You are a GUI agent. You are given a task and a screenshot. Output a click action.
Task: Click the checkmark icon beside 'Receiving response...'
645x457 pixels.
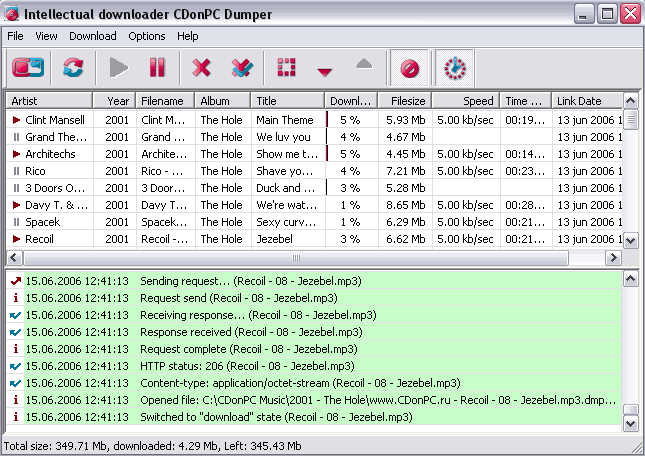click(16, 315)
